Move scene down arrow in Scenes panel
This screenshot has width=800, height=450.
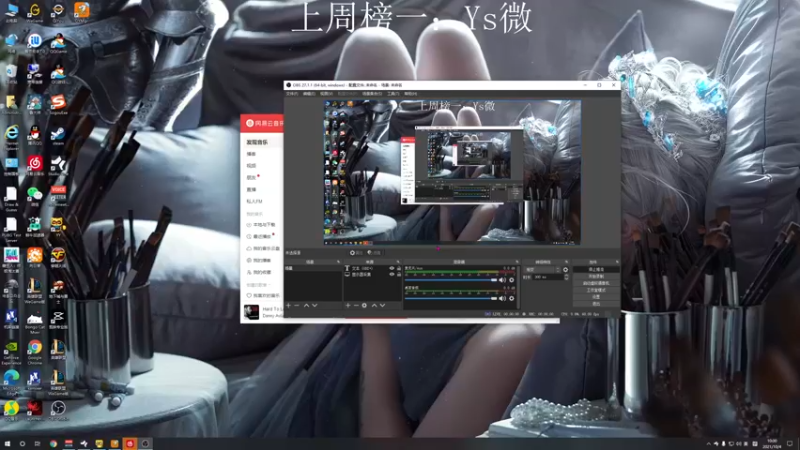tap(315, 305)
